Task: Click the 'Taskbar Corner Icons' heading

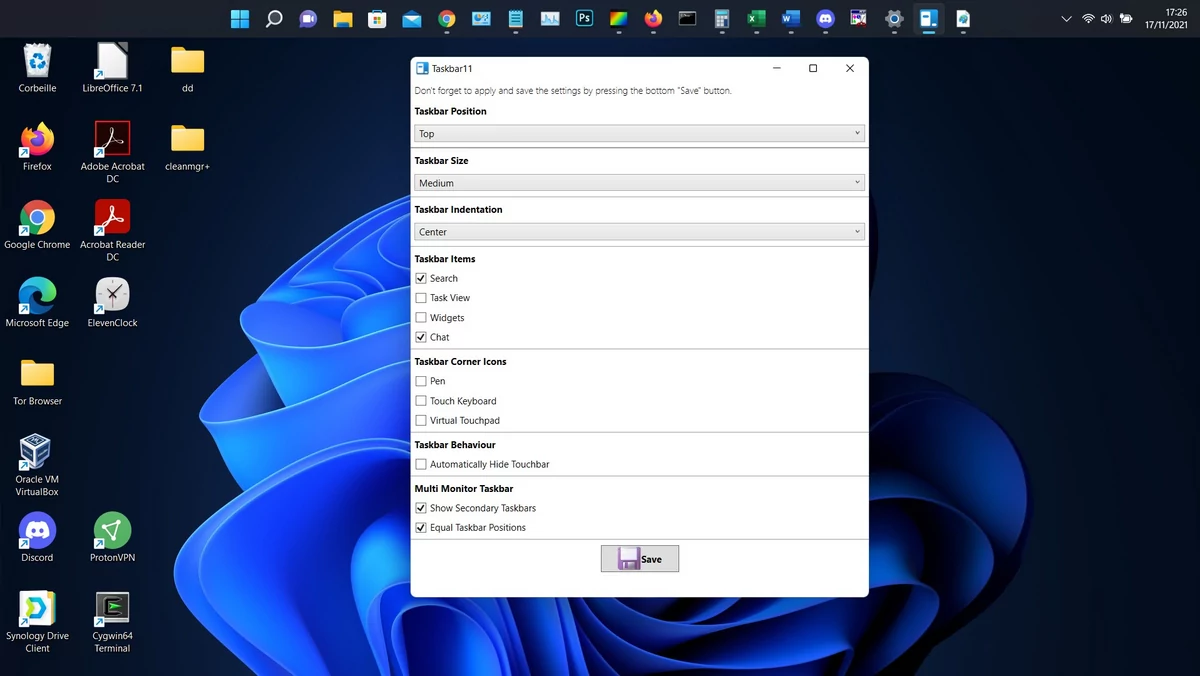Action: click(x=461, y=362)
